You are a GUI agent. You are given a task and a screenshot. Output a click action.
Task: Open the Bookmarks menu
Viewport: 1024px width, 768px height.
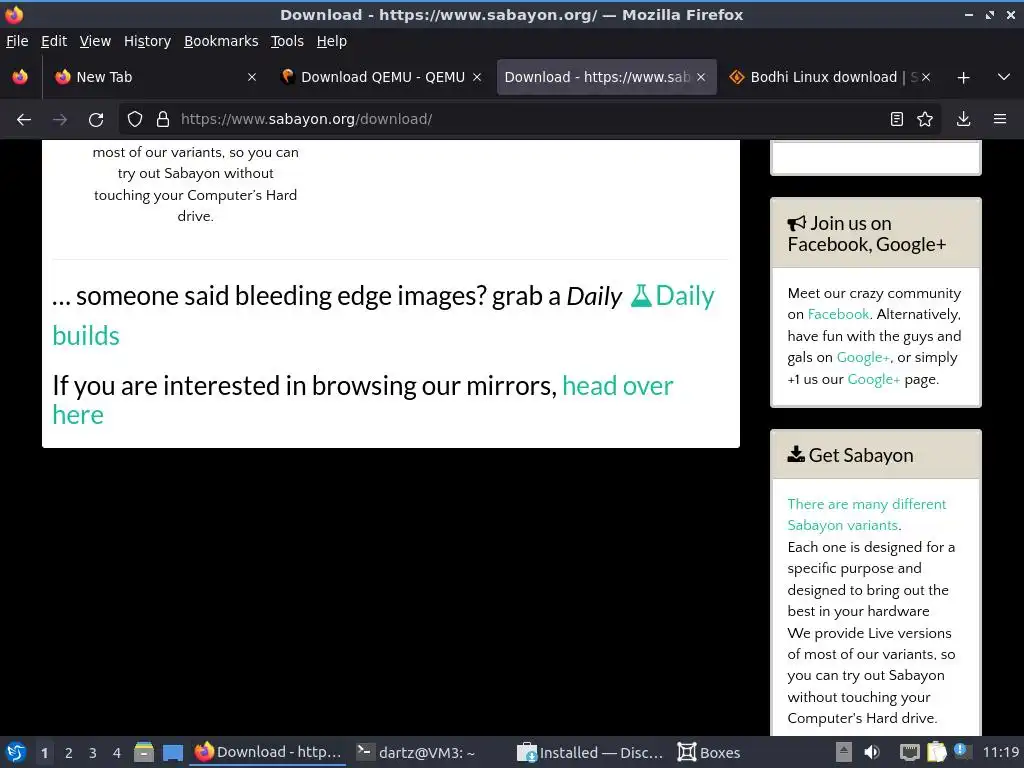click(221, 41)
